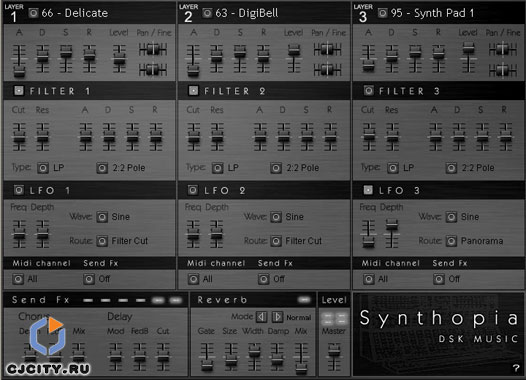Click Layer 3 Level slider
Viewport: 526px width, 380px height.
point(469,58)
